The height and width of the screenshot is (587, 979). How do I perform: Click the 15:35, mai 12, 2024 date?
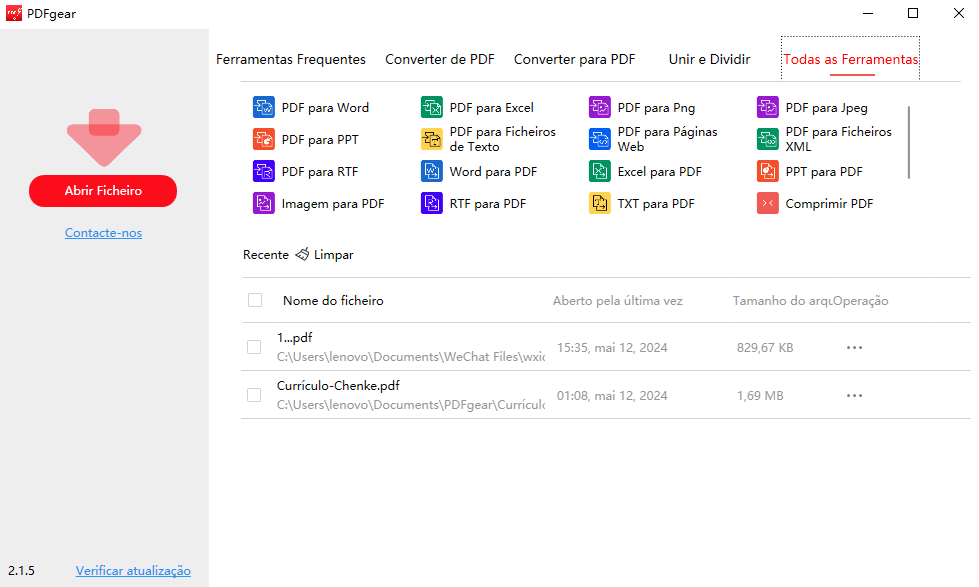pos(612,348)
